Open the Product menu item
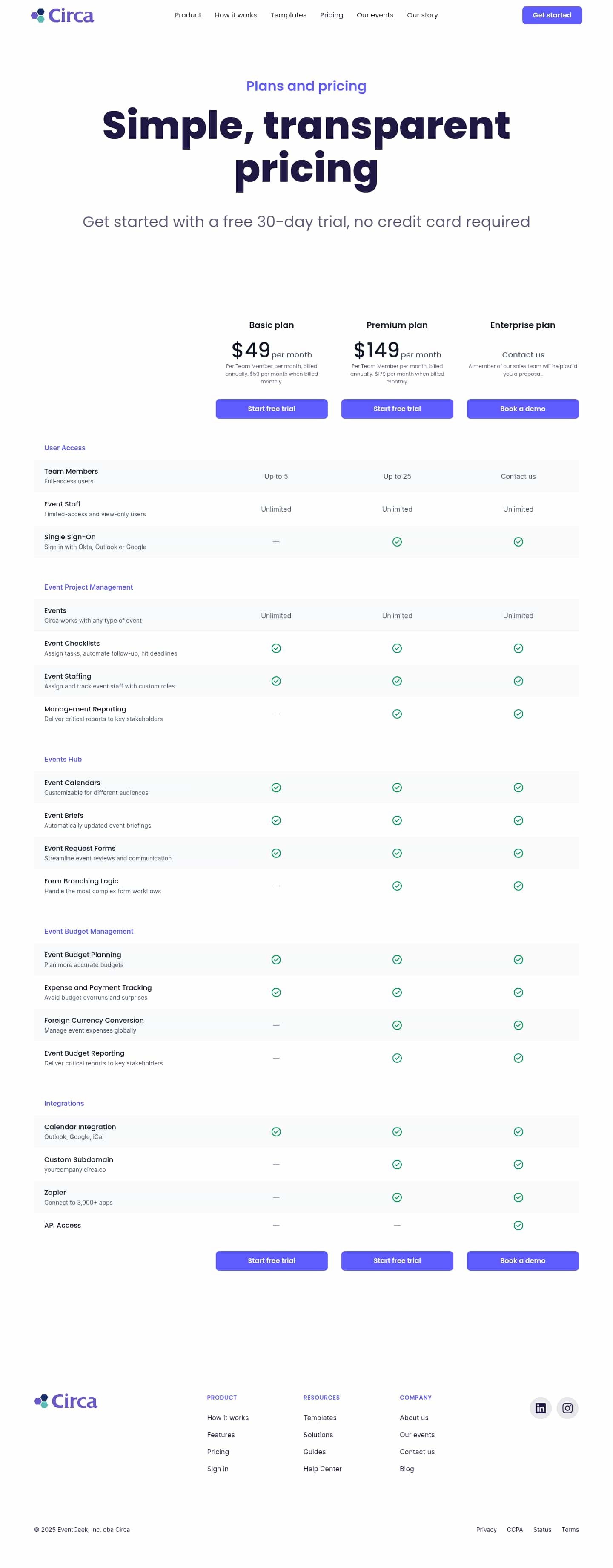 tap(188, 15)
